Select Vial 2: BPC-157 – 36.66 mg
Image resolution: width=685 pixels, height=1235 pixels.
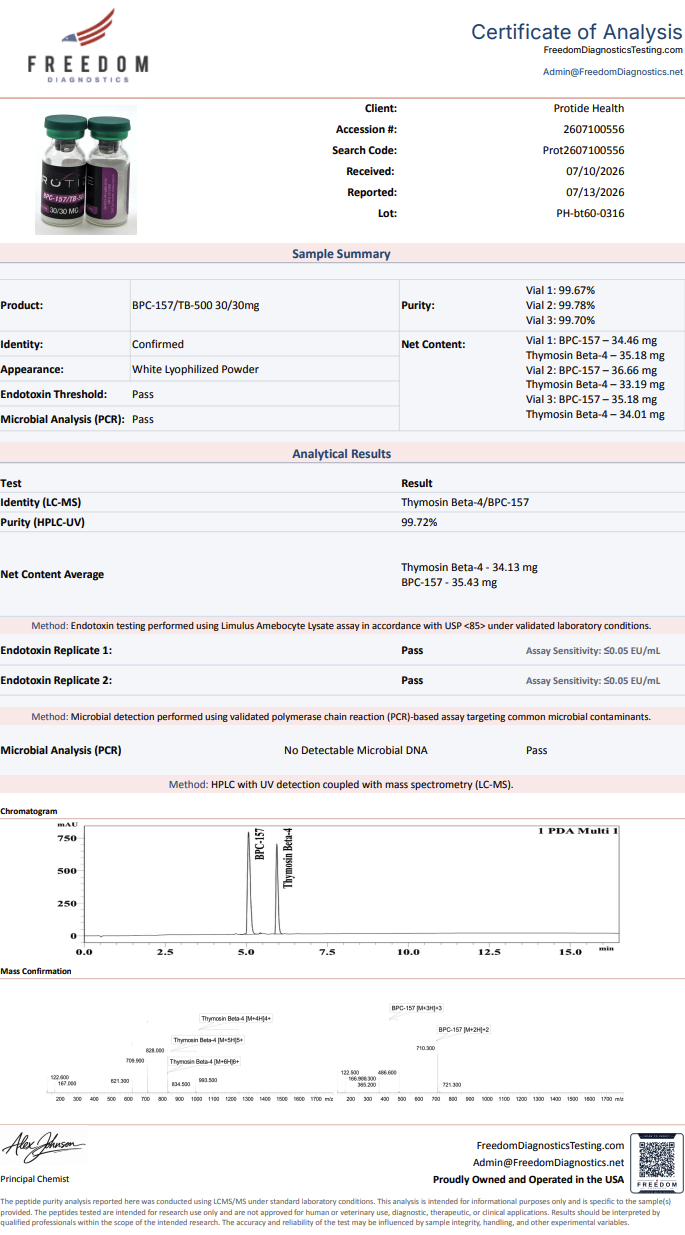coord(591,370)
